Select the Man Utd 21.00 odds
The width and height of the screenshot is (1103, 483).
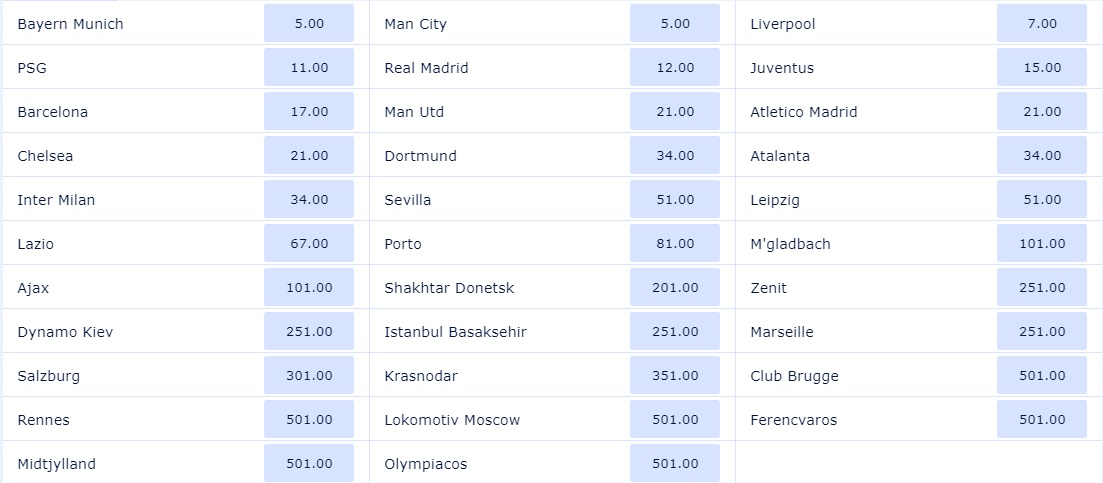click(675, 112)
